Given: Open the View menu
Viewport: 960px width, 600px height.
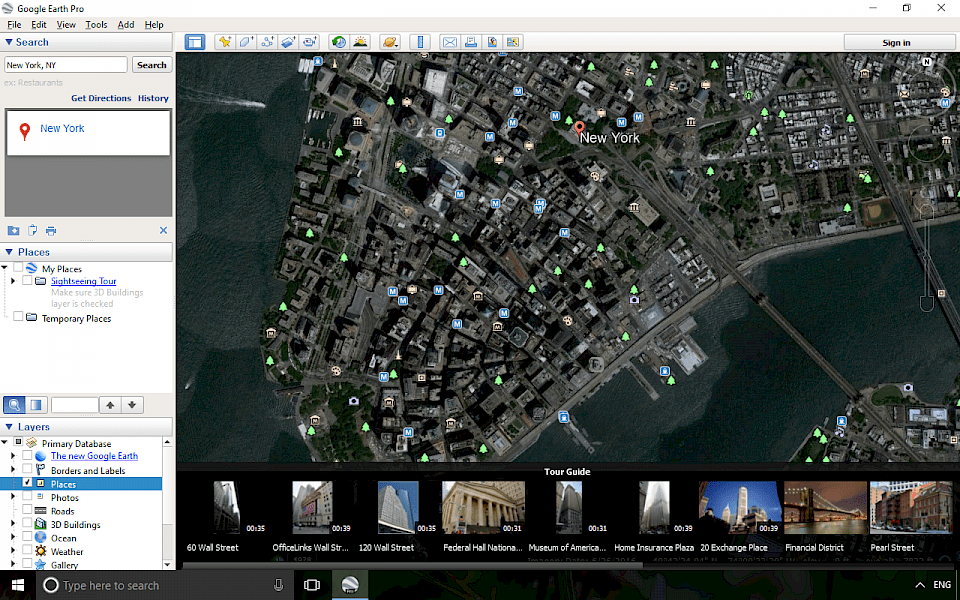Looking at the screenshot, I should click(x=66, y=24).
